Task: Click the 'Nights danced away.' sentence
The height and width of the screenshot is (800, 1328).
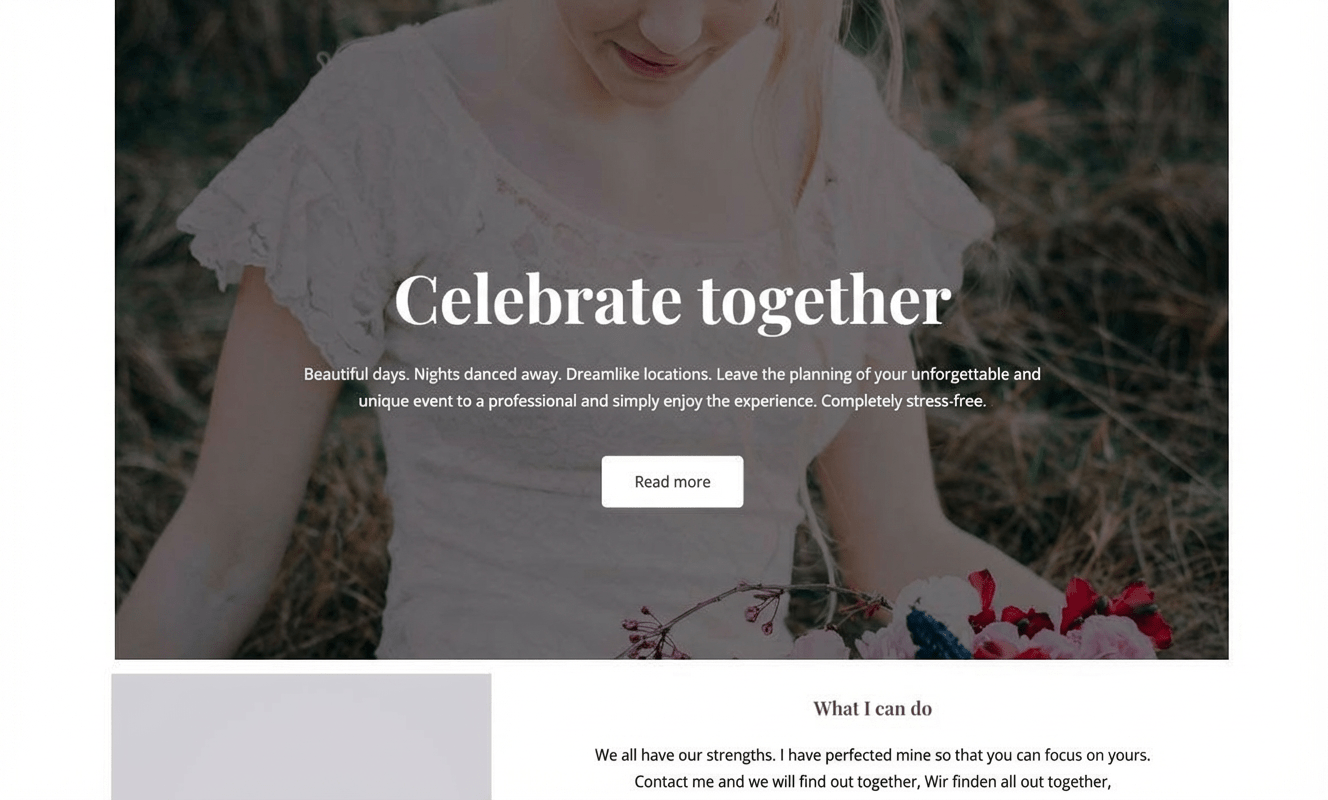Action: (487, 374)
